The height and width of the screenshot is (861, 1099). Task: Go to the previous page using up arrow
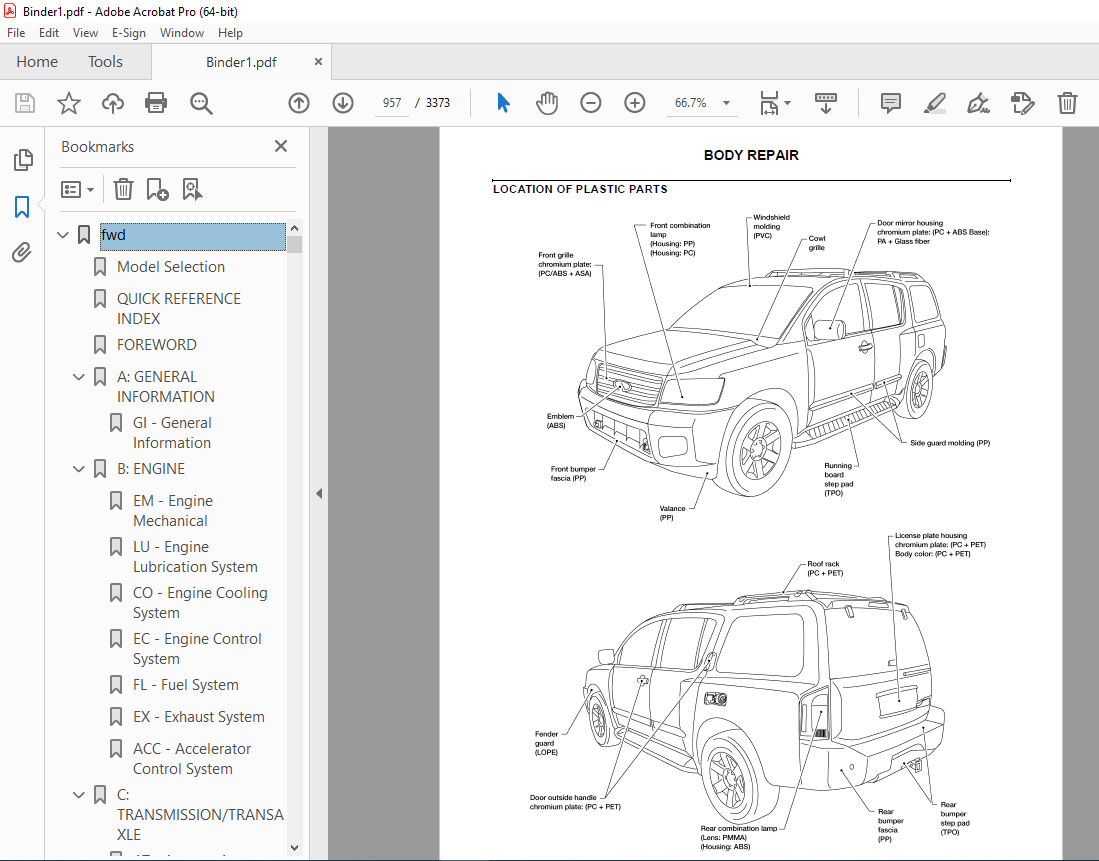point(299,103)
